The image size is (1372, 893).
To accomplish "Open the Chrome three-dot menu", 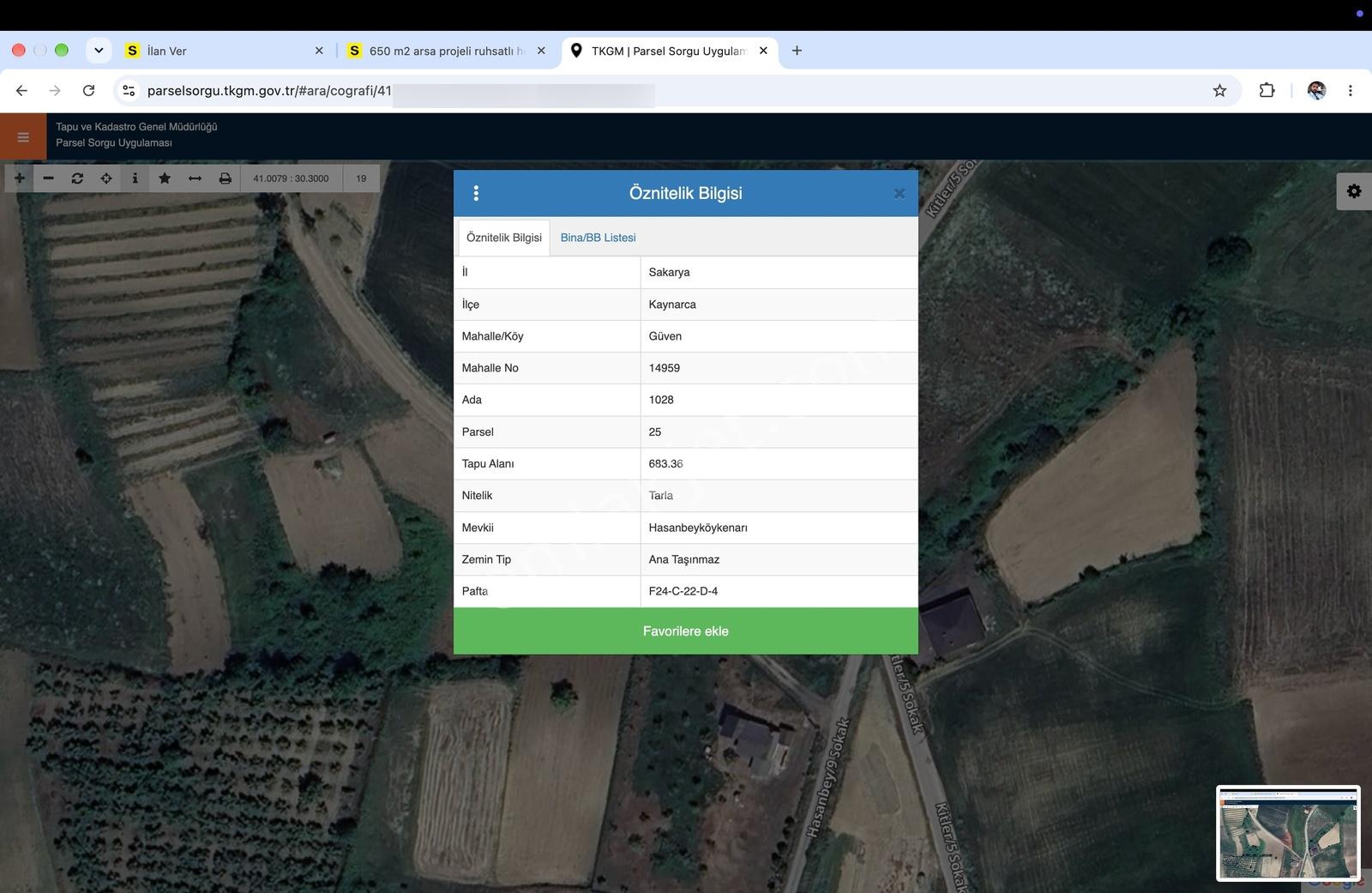I will click(1350, 90).
